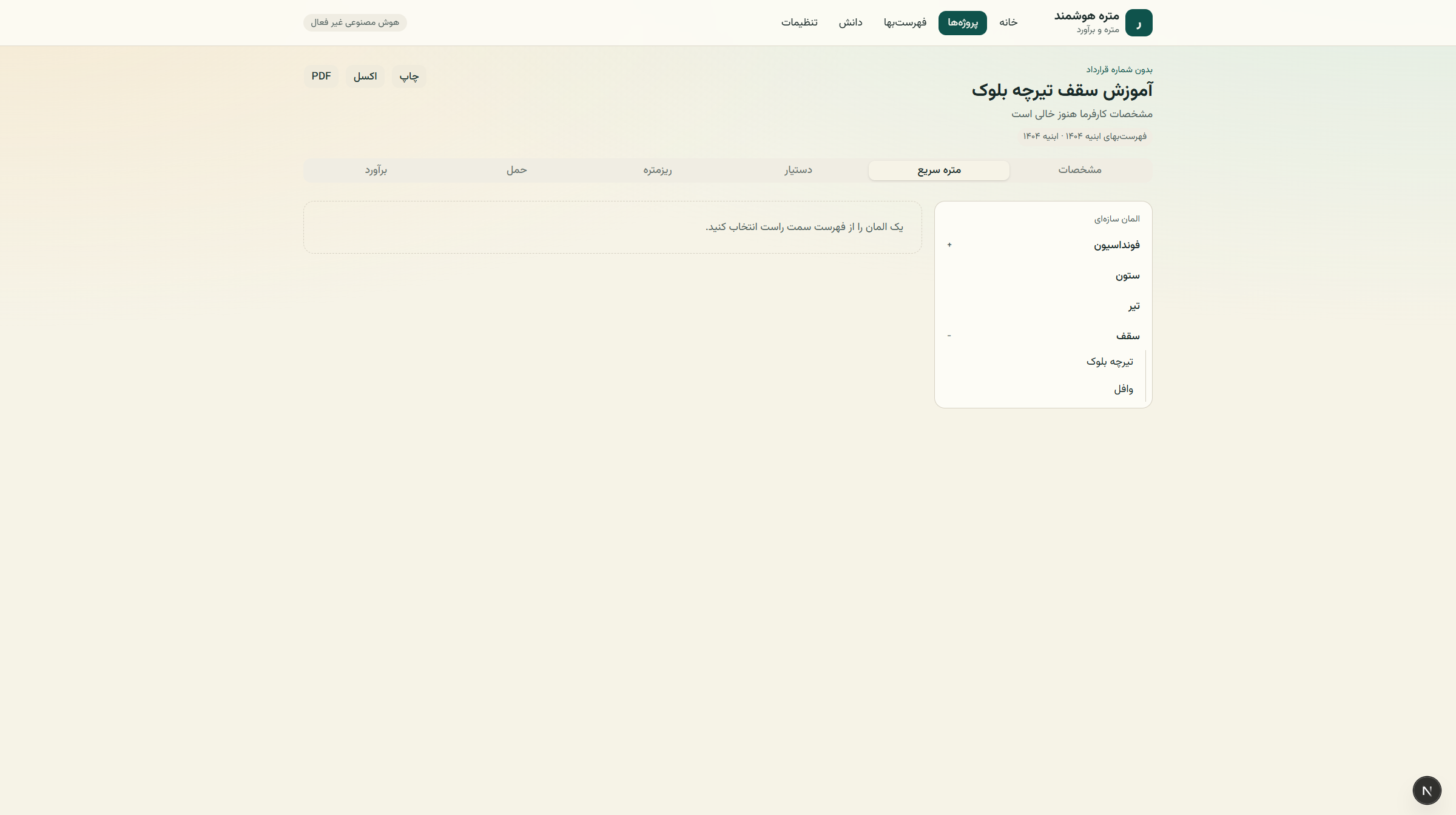The height and width of the screenshot is (815, 1456).
Task: Select تیر in the element list
Action: (x=1043, y=306)
